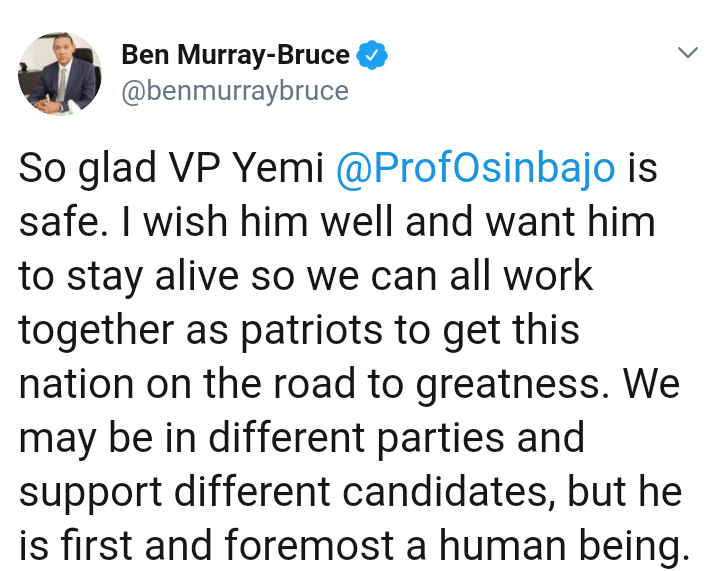Click the word "nation" in the tweet
720x571 pixels.
tap(76, 384)
